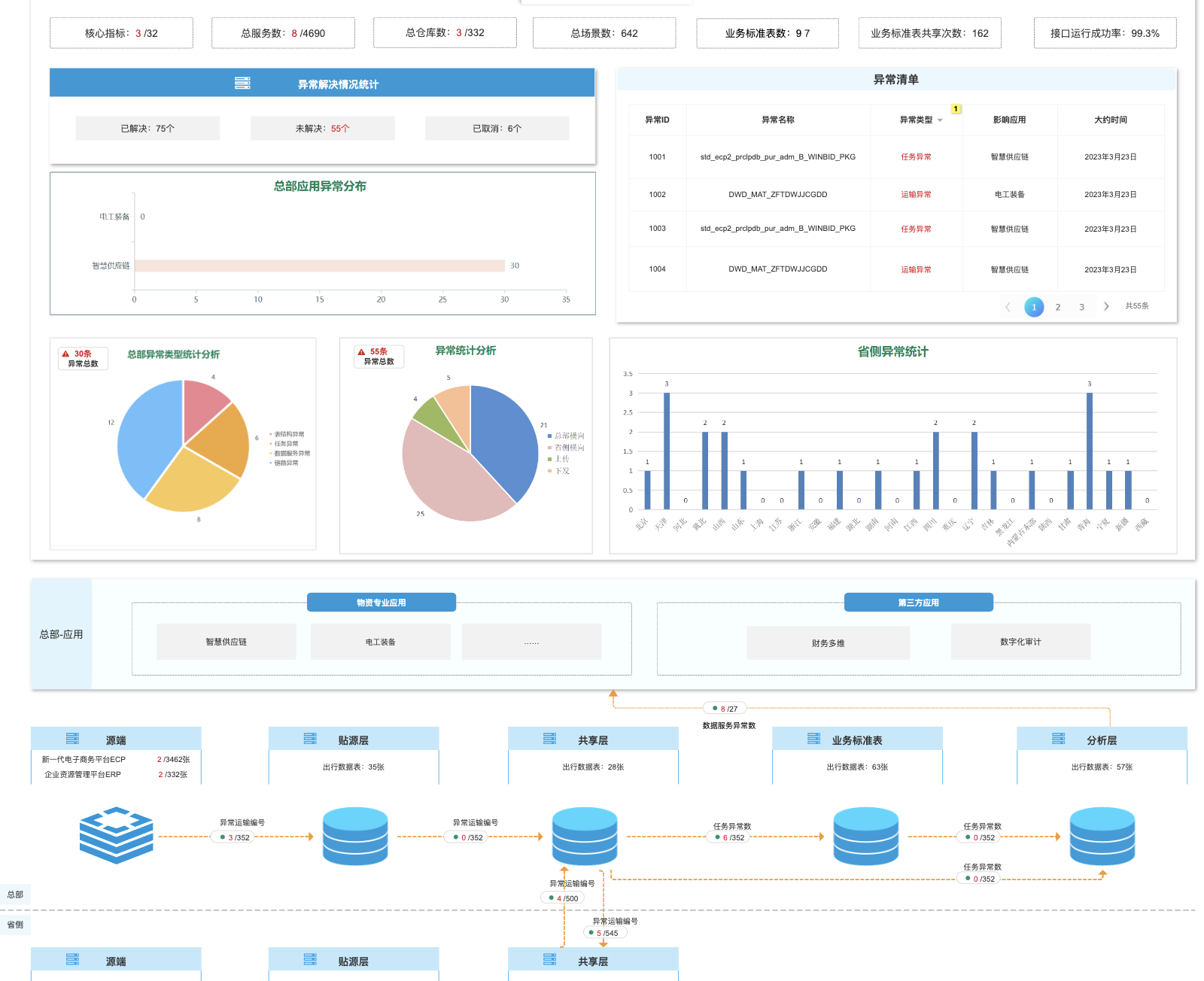This screenshot has height=981, width=1204.
Task: Jump to page 2 of 异常清单
Action: point(1058,307)
